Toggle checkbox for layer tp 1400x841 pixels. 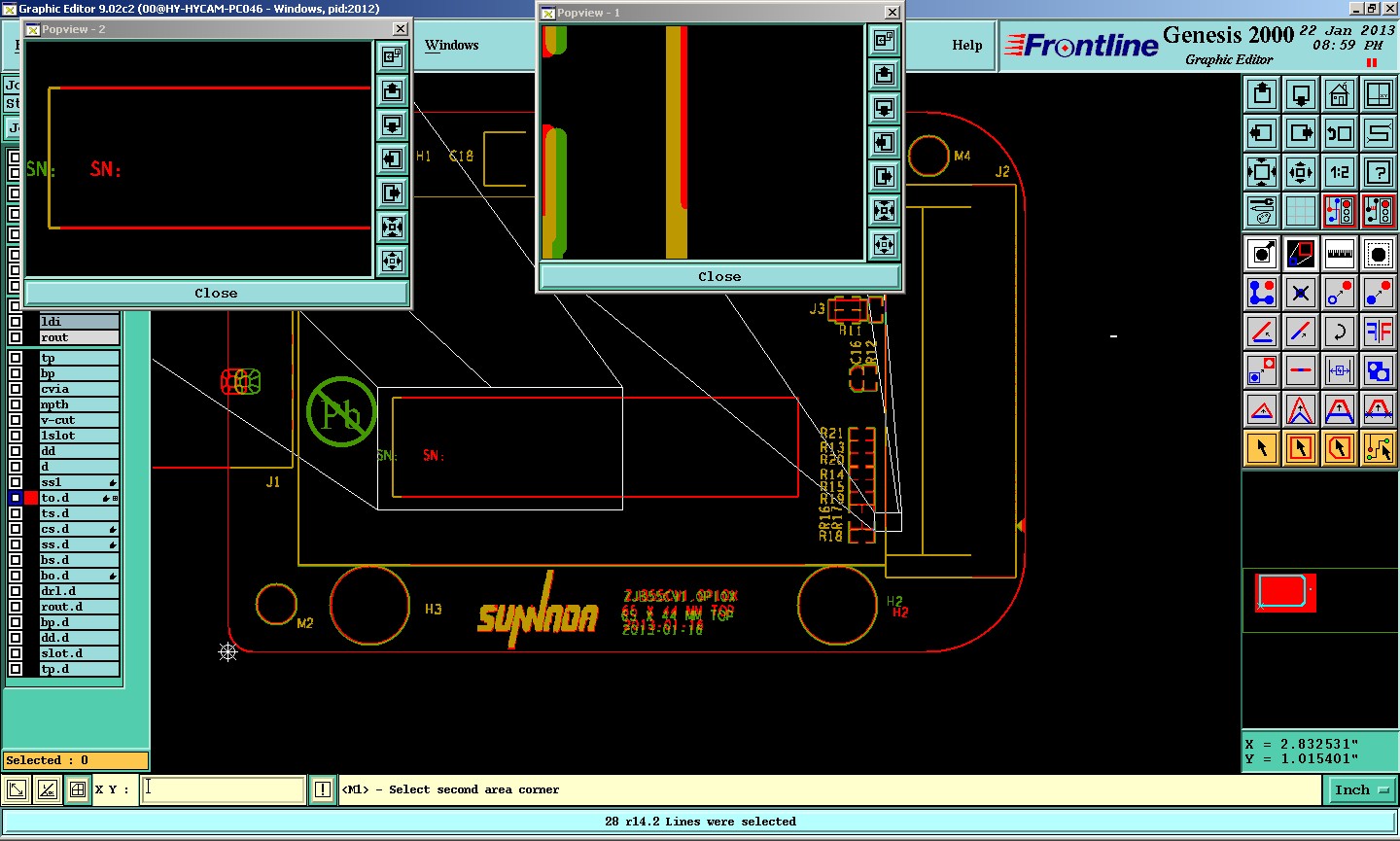15,358
